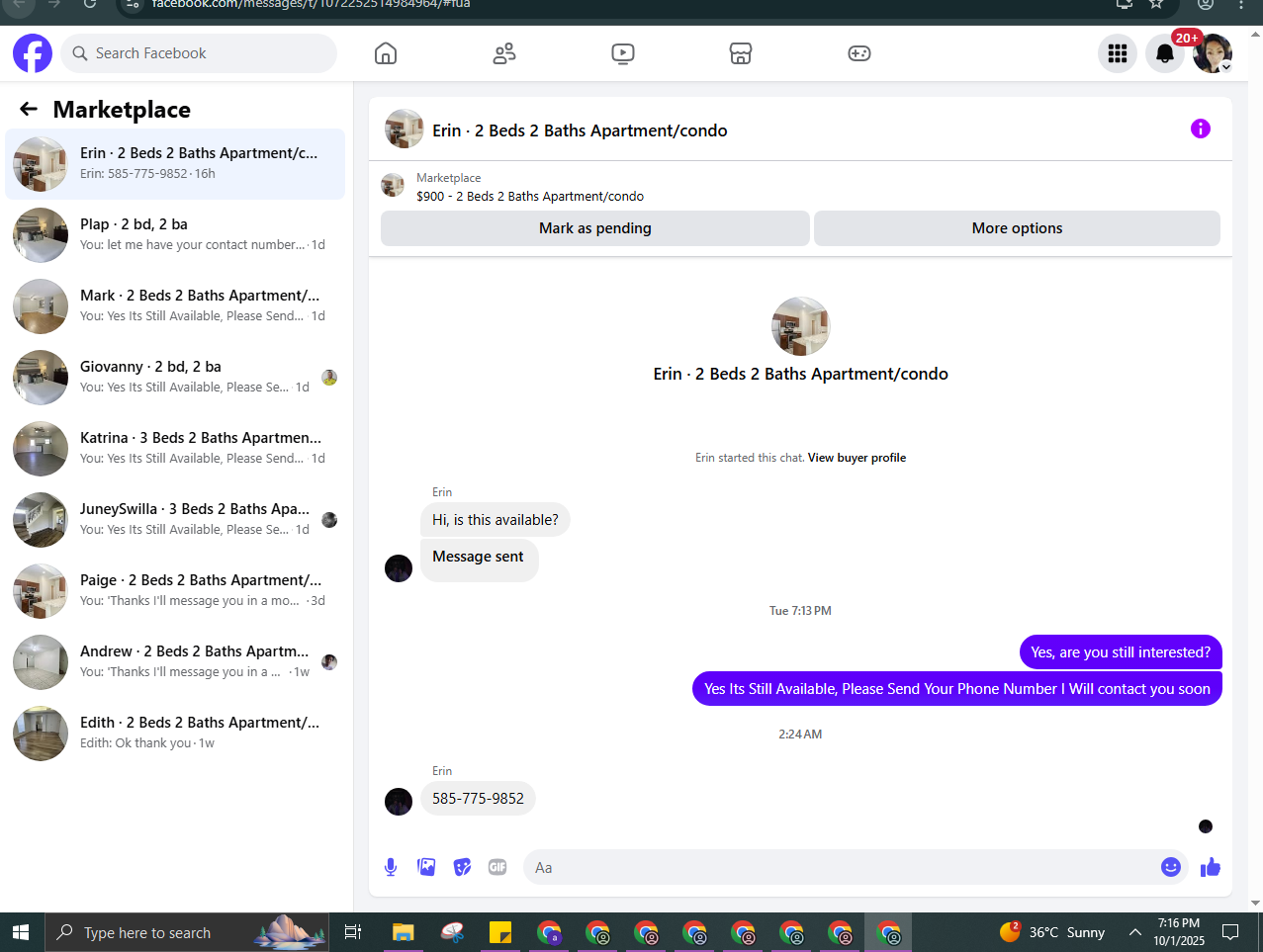The height and width of the screenshot is (952, 1263).
Task: Open the Windows Start menu
Action: coord(21,932)
